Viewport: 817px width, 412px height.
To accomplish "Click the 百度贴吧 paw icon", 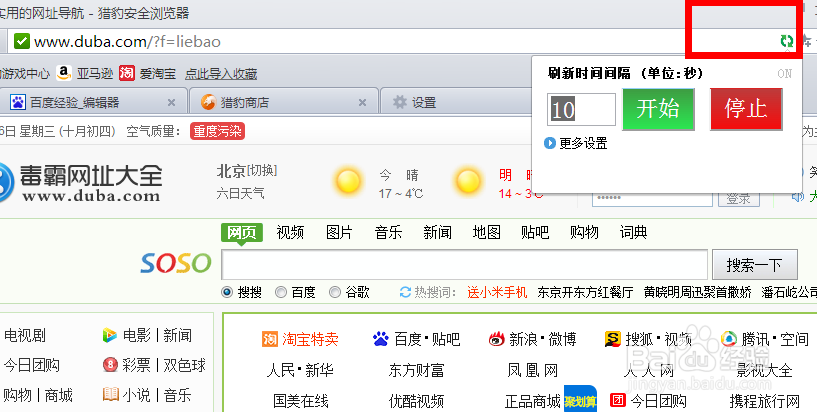I will pos(381,340).
